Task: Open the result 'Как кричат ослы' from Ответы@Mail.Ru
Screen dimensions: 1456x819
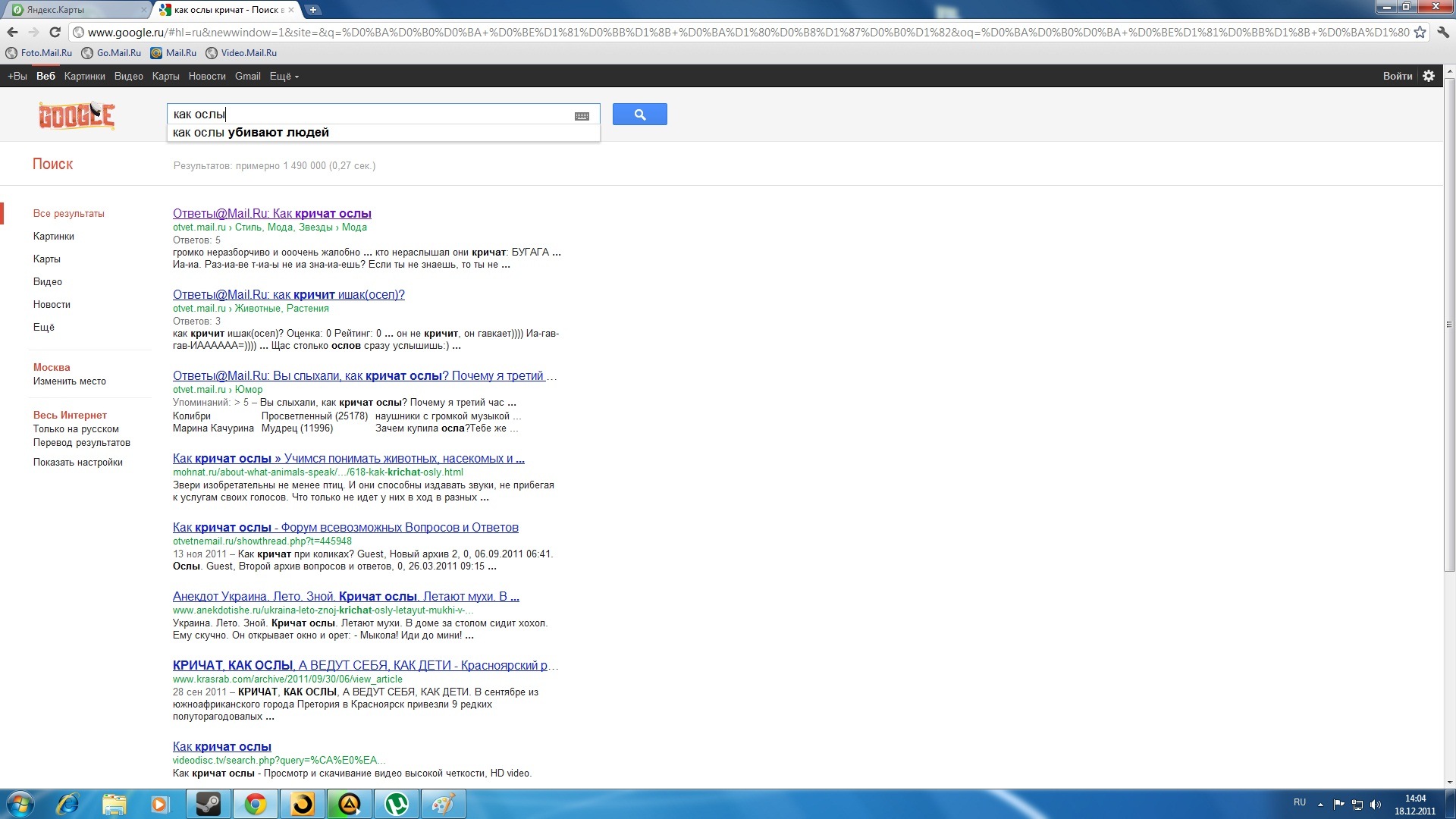Action: pyautogui.click(x=271, y=213)
